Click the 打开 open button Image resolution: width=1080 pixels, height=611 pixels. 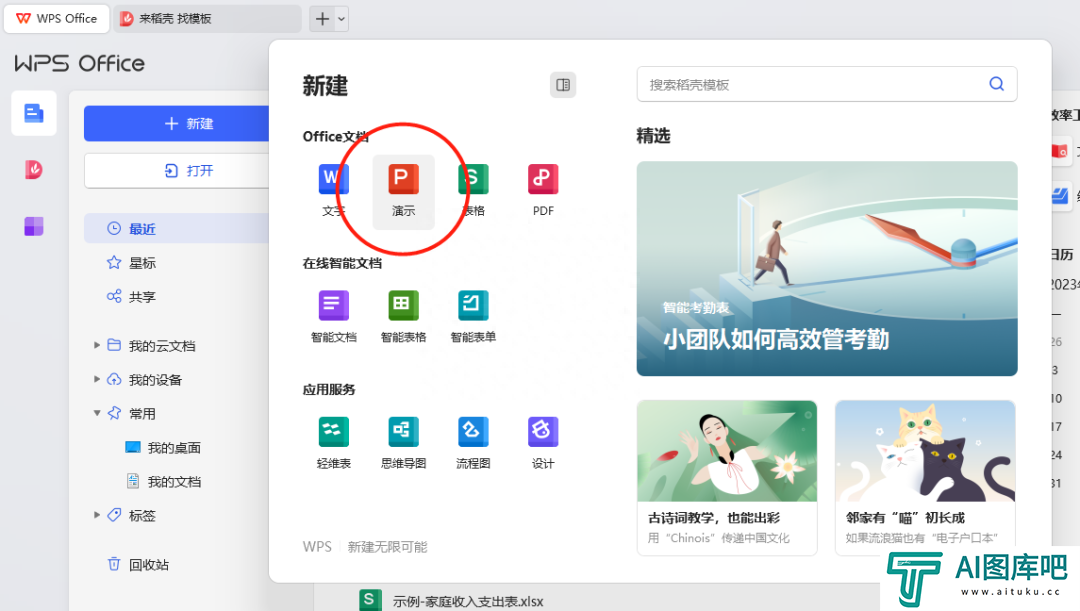[x=176, y=170]
